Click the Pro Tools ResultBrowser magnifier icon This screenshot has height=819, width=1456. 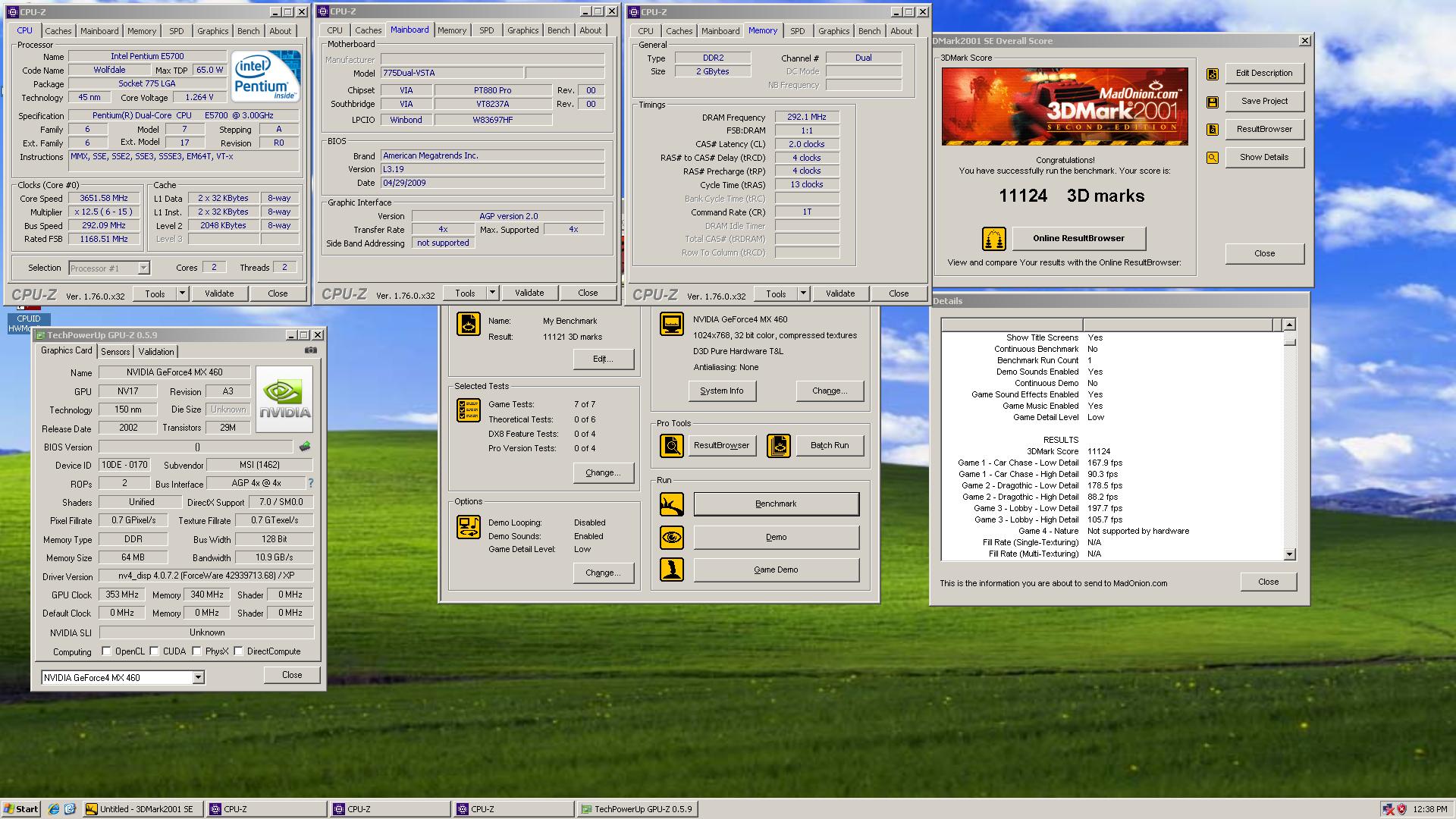672,446
